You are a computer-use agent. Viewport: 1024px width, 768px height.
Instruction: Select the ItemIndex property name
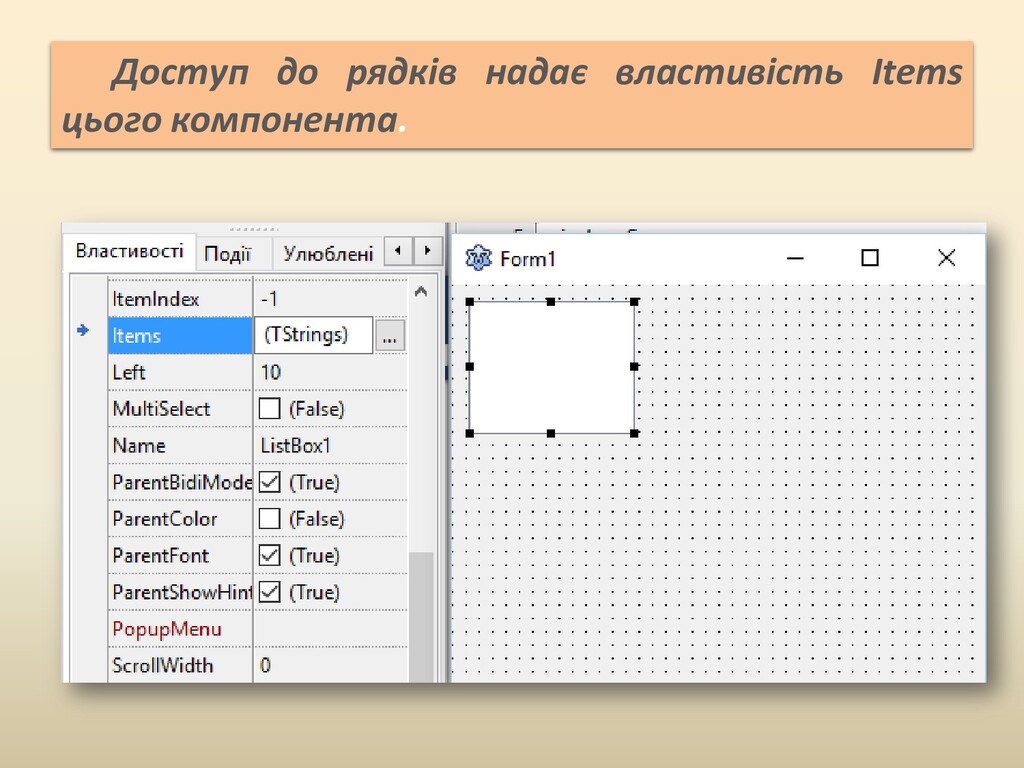pos(155,299)
